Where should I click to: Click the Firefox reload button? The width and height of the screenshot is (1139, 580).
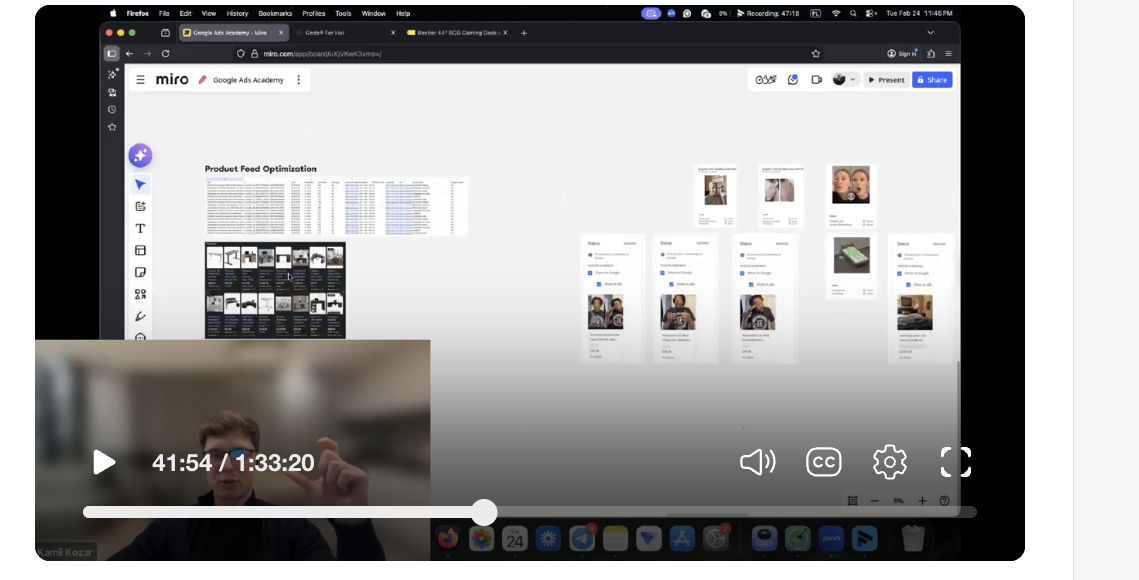(166, 54)
